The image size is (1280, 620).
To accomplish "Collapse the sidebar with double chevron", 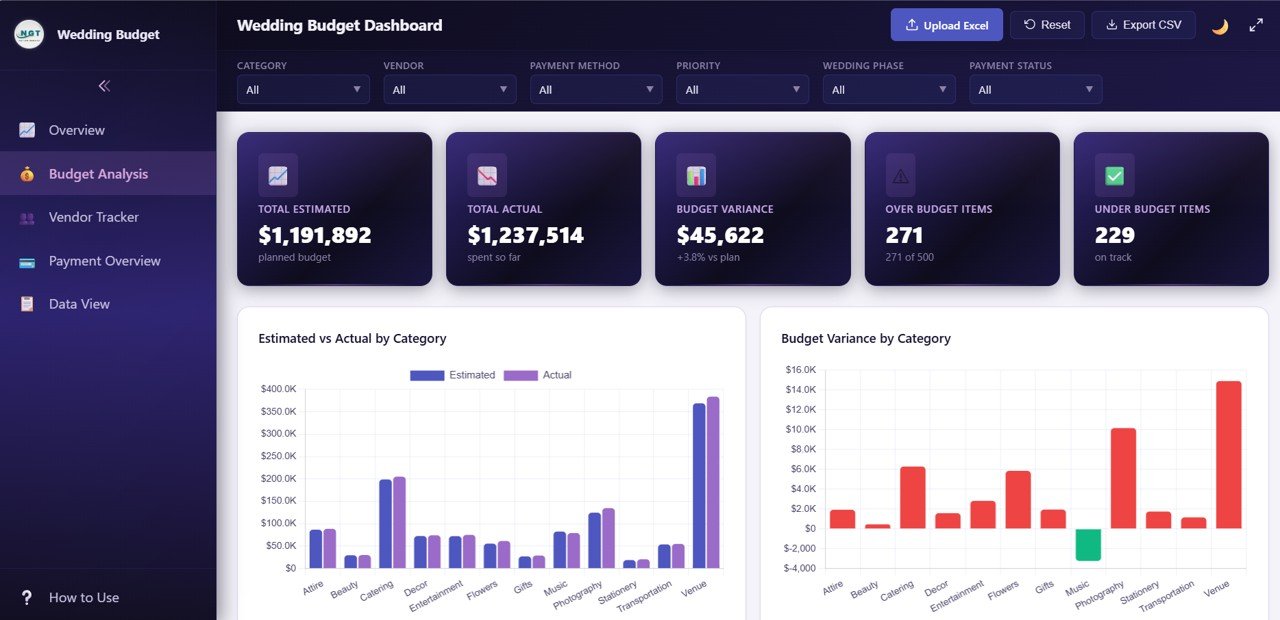I will coord(104,86).
